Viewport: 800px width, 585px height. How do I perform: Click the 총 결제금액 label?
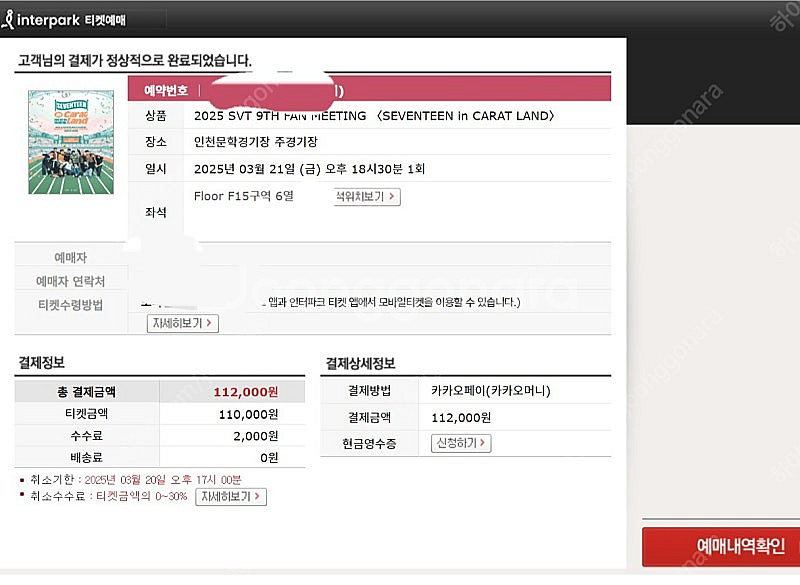point(86,392)
